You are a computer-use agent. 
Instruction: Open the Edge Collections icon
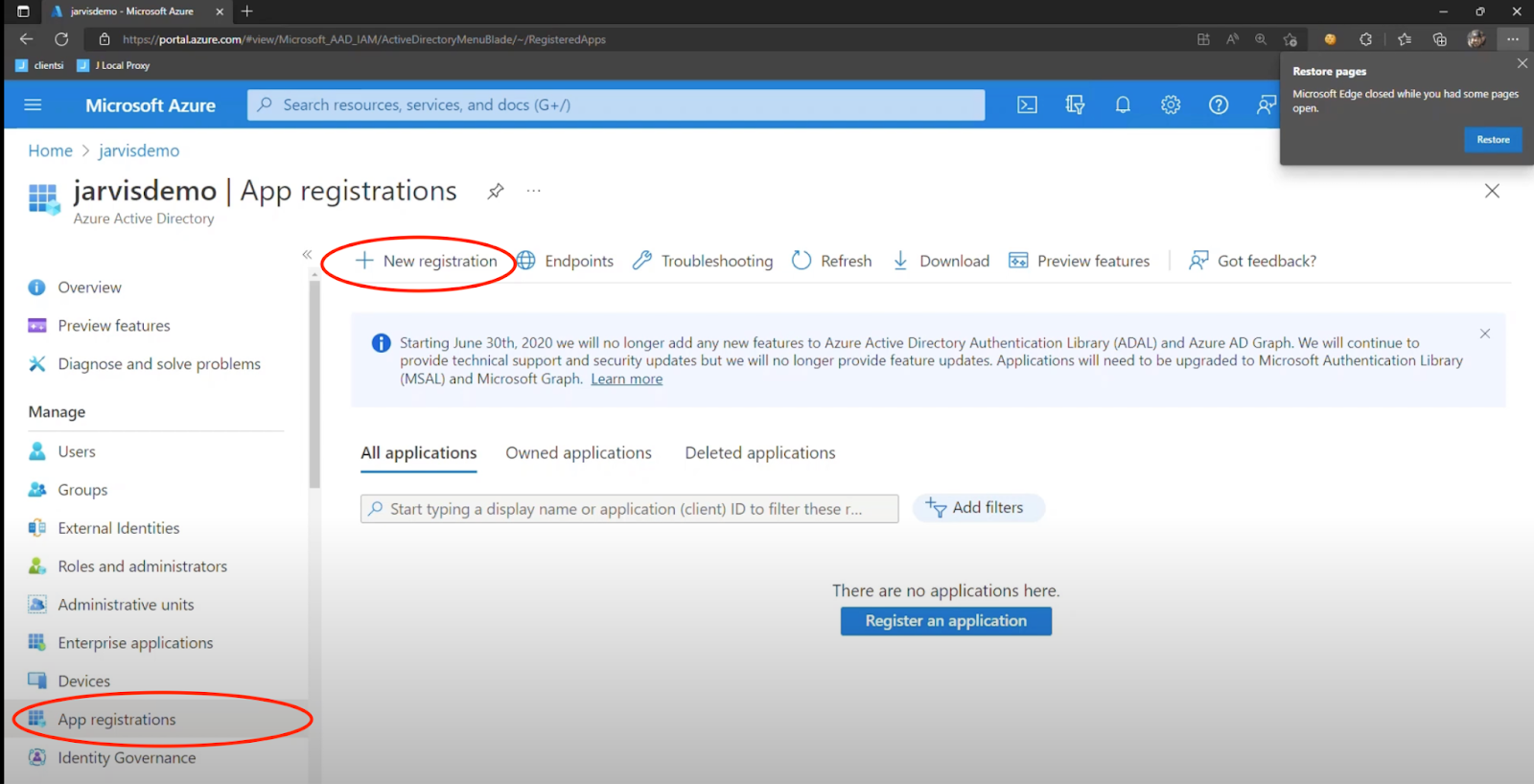1440,39
